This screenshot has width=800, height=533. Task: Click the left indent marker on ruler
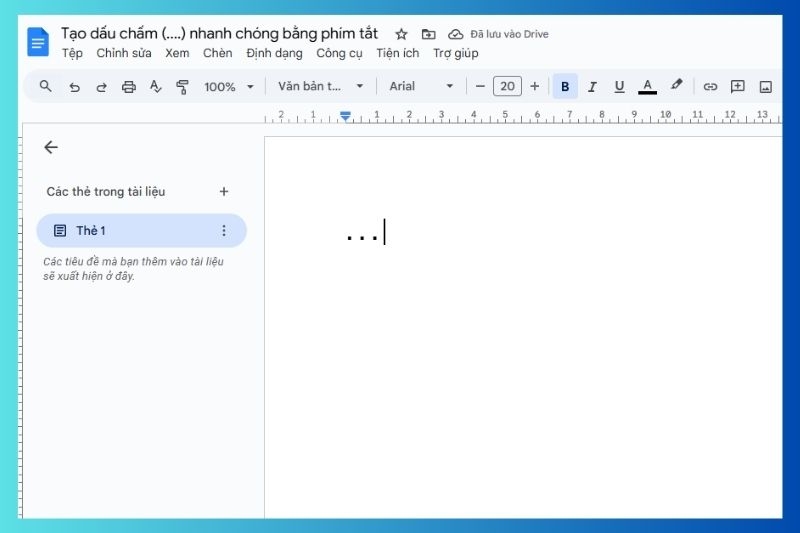pos(345,117)
